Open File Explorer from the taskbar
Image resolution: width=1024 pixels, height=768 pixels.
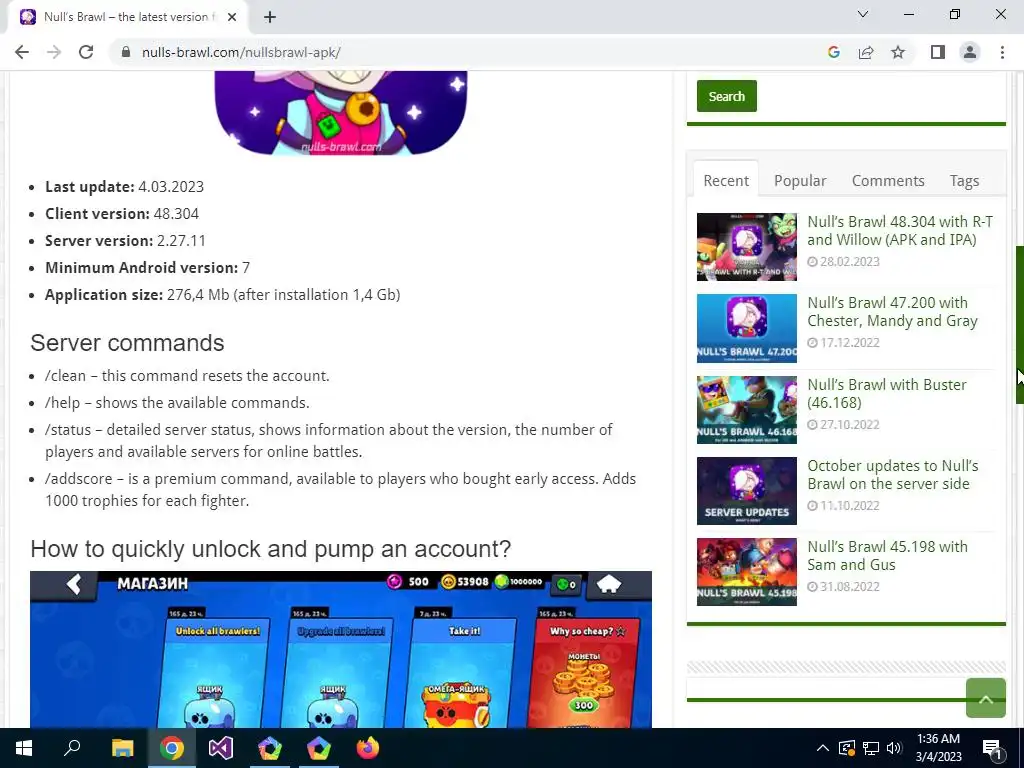coord(122,748)
